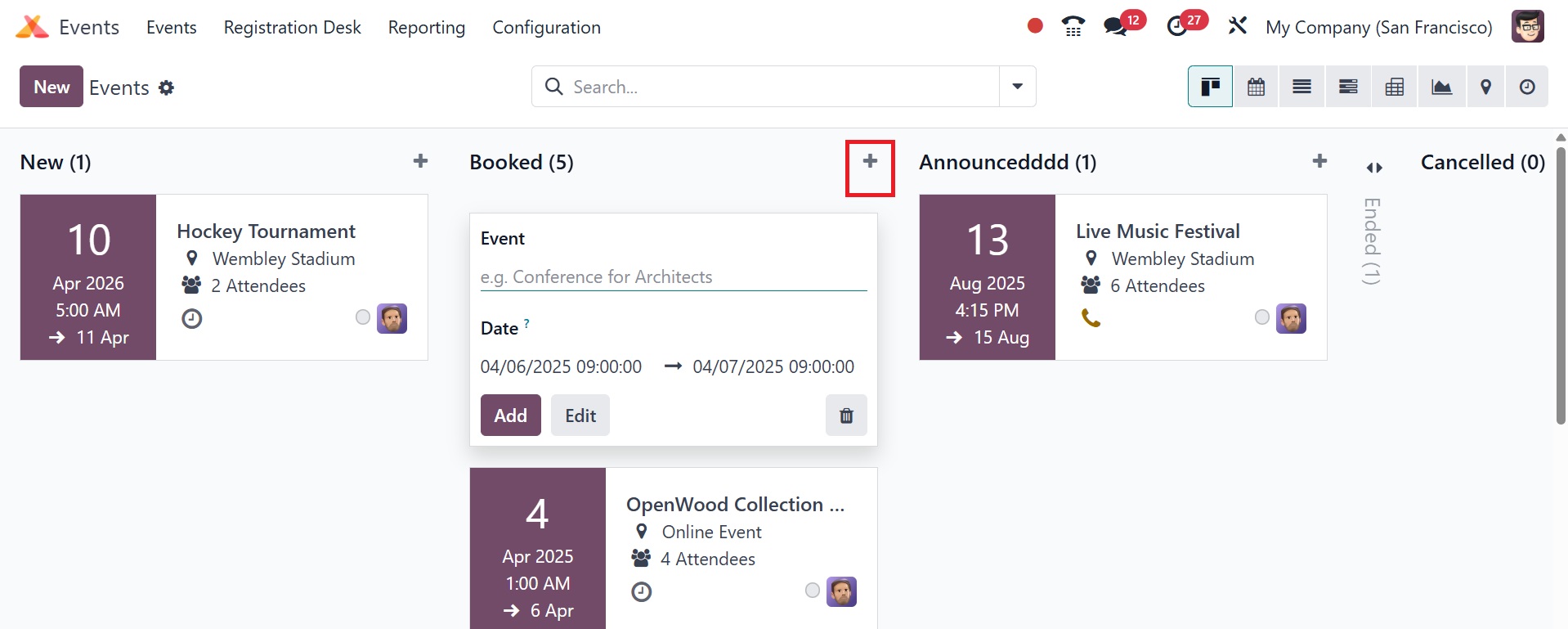The width and height of the screenshot is (1568, 629).
Task: Expand the search options dropdown
Action: coord(1017,87)
